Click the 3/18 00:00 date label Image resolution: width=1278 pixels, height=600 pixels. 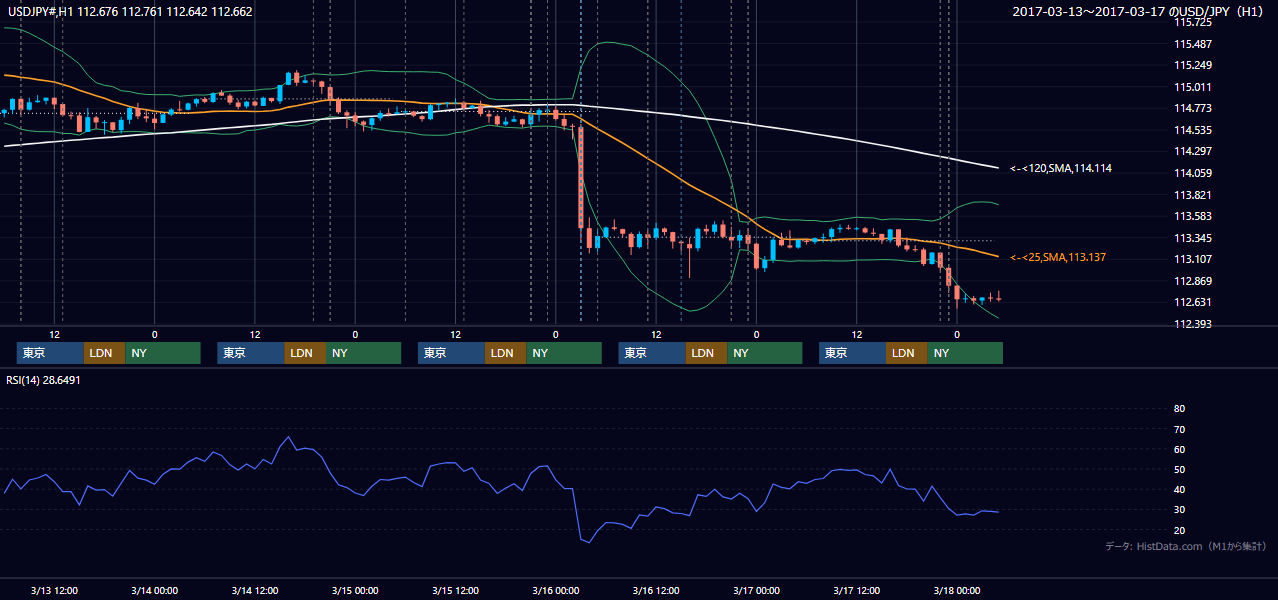pyautogui.click(x=956, y=590)
